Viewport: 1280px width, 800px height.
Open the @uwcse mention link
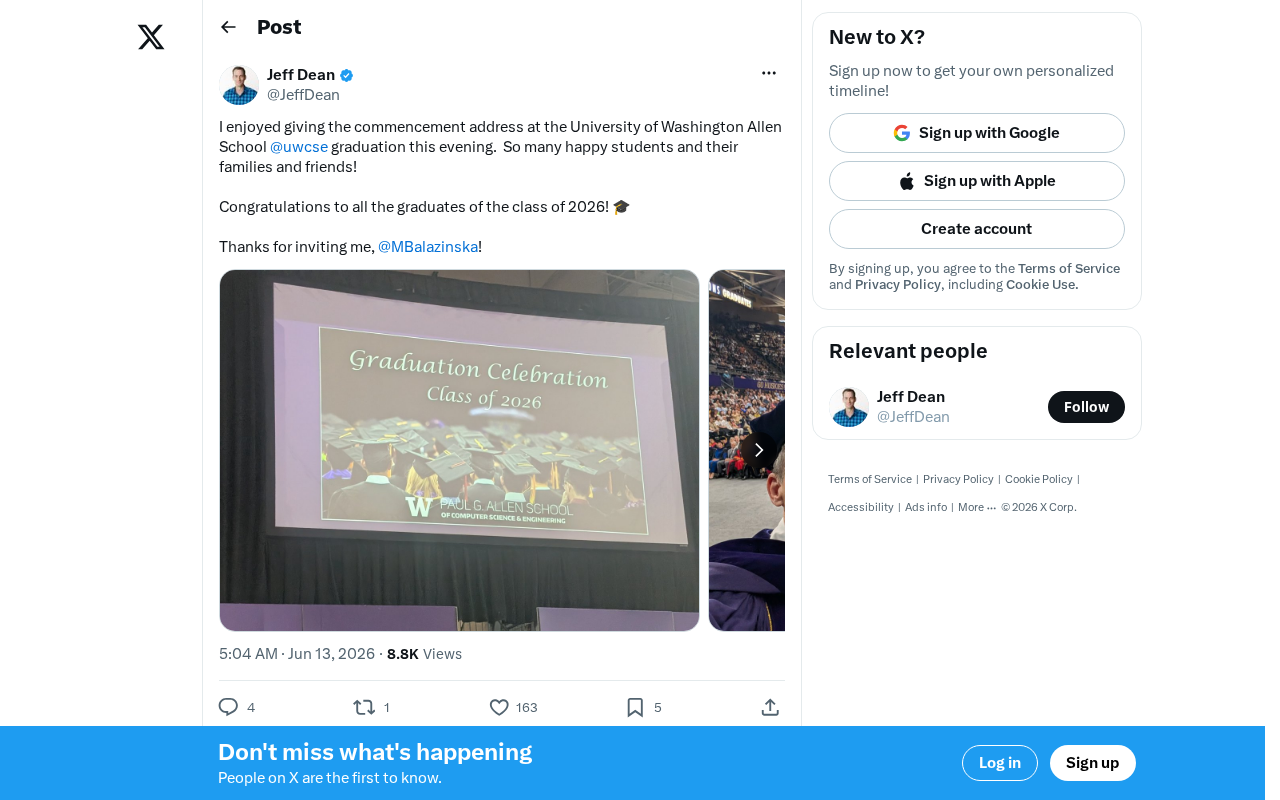click(299, 147)
